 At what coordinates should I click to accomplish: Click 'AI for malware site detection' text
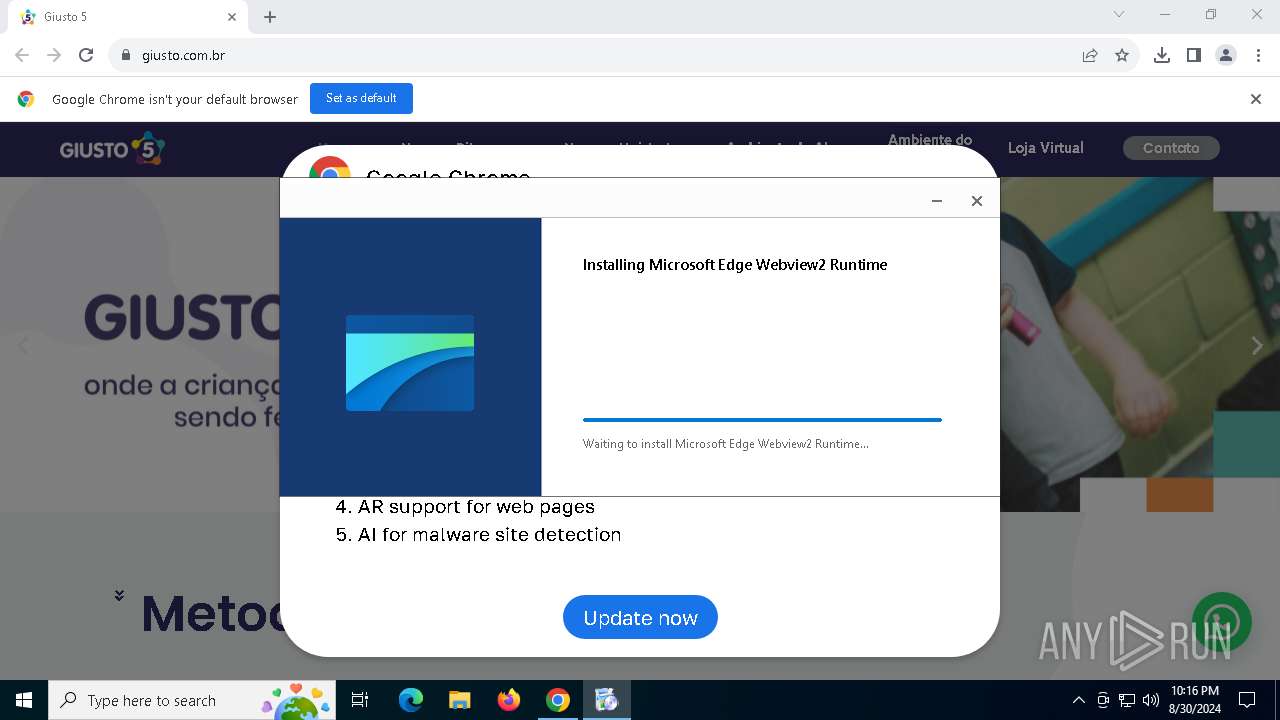(x=489, y=535)
